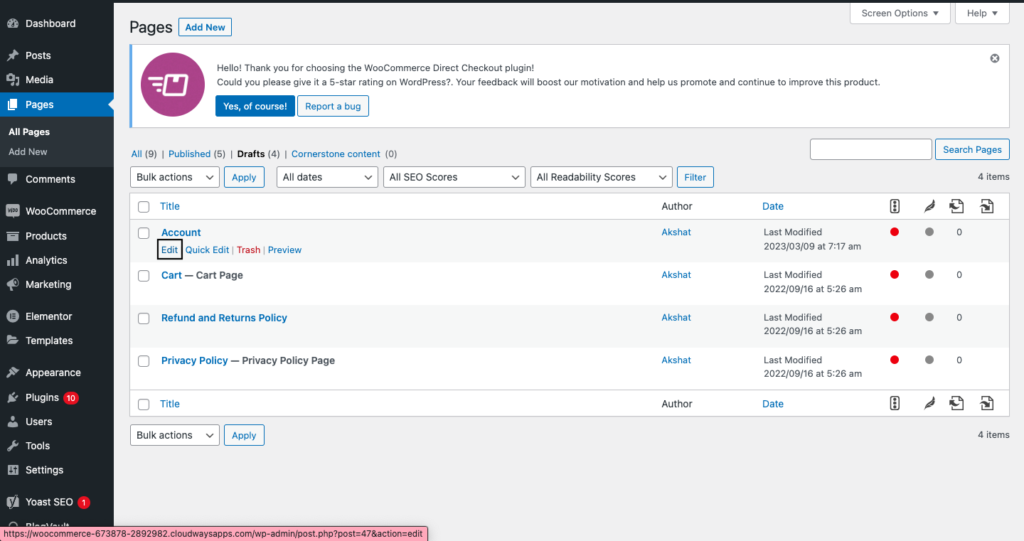Click the Marketing megaphone icon

[12, 284]
